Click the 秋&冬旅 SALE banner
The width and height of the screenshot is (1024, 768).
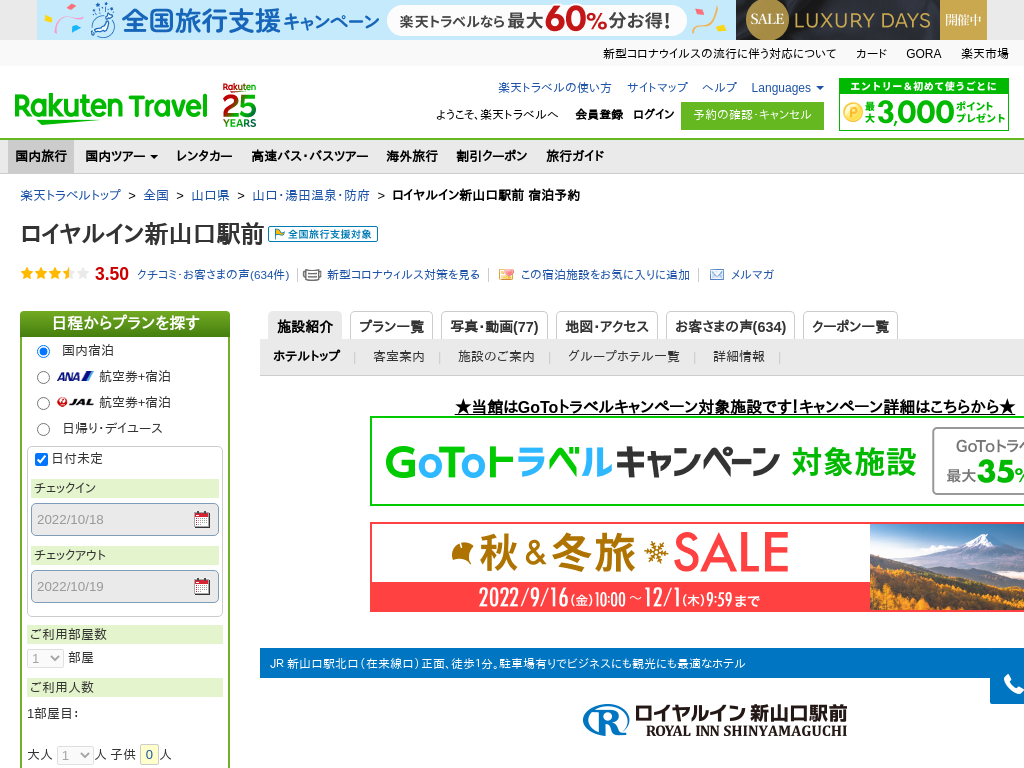[x=697, y=568]
